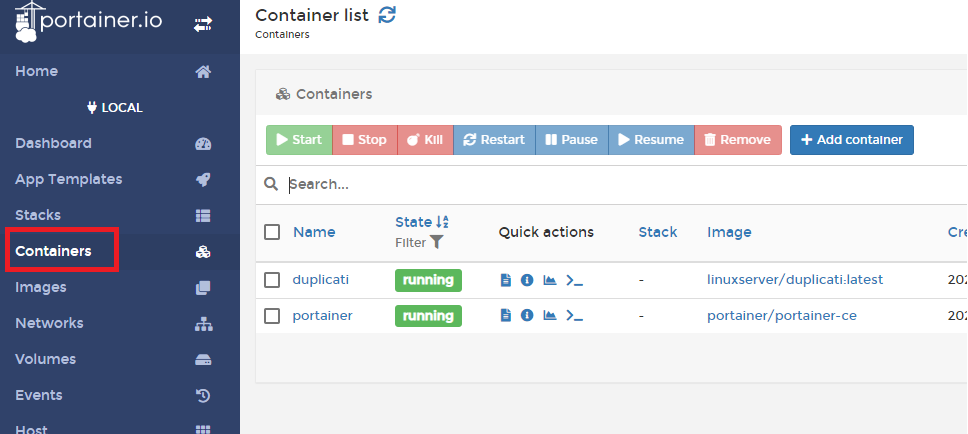This screenshot has width=968, height=434.
Task: Click the running badge for duplicati
Action: [x=428, y=280]
